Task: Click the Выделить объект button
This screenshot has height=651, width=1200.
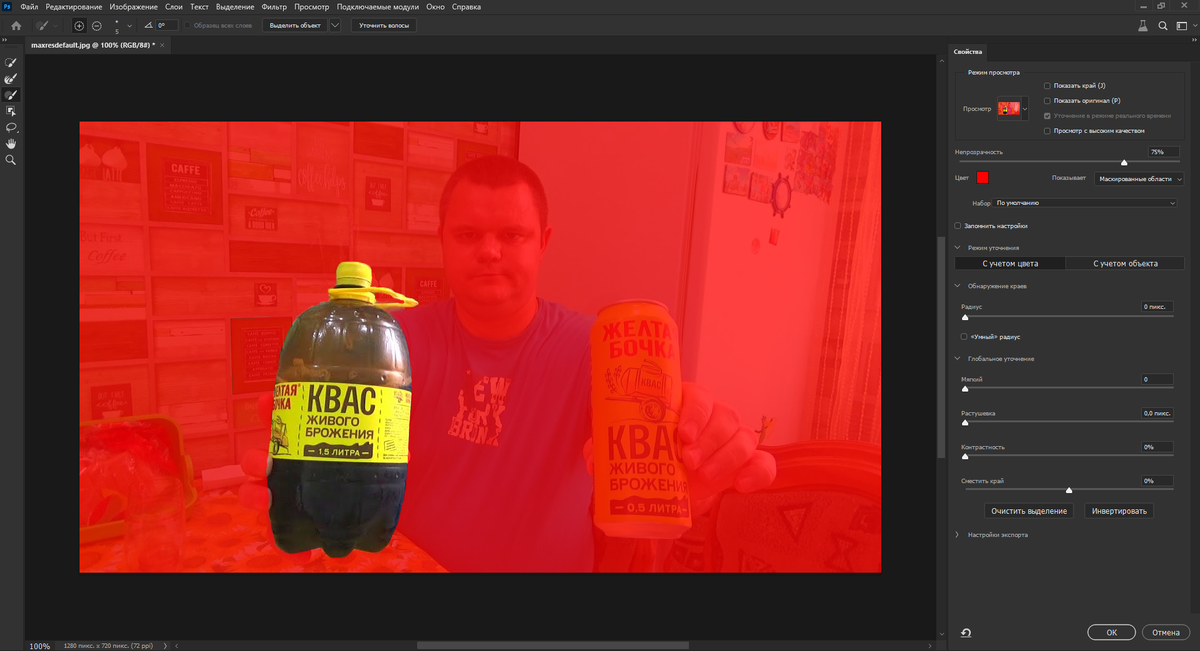Action: (x=295, y=25)
